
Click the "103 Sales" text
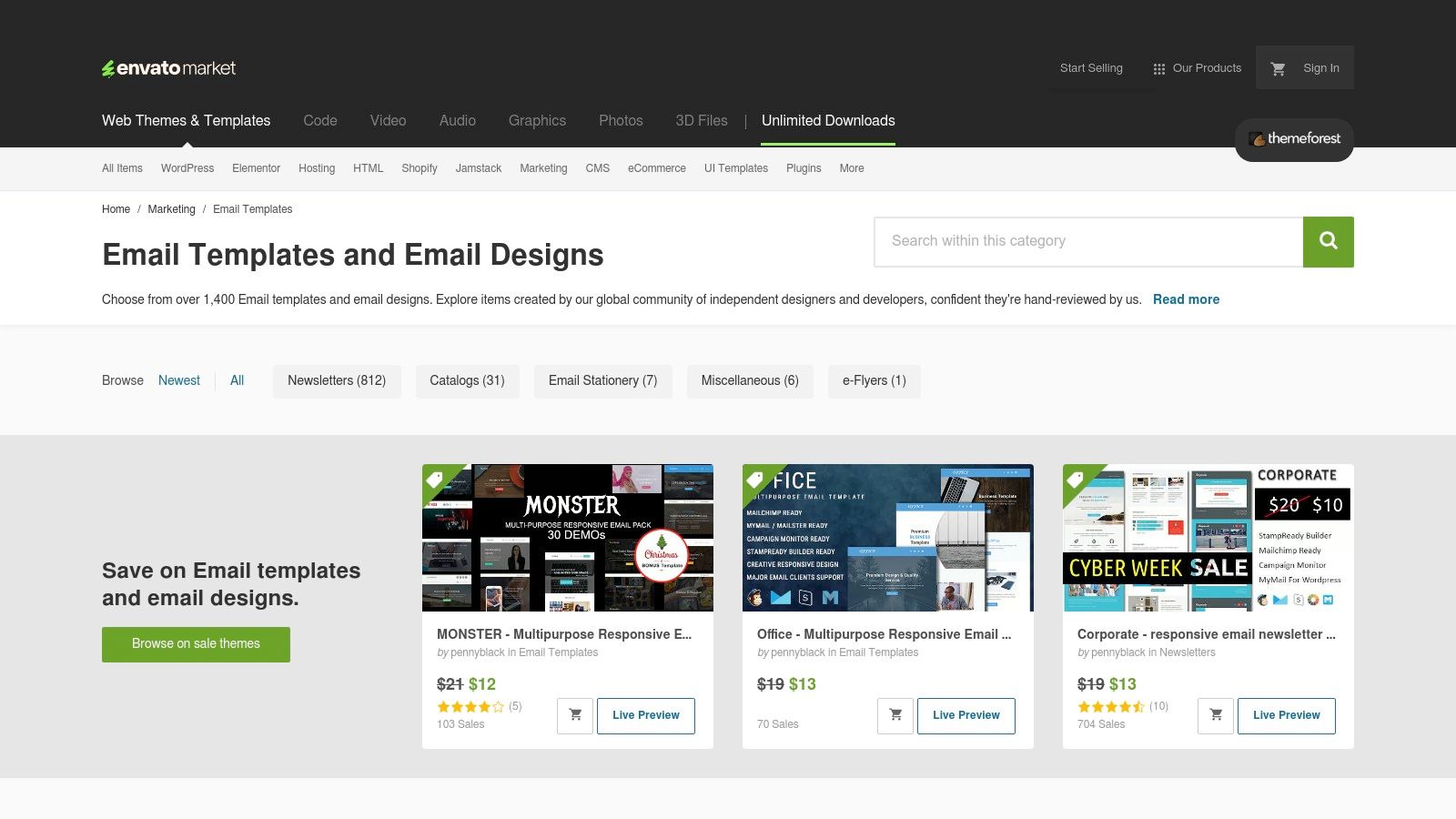(460, 724)
